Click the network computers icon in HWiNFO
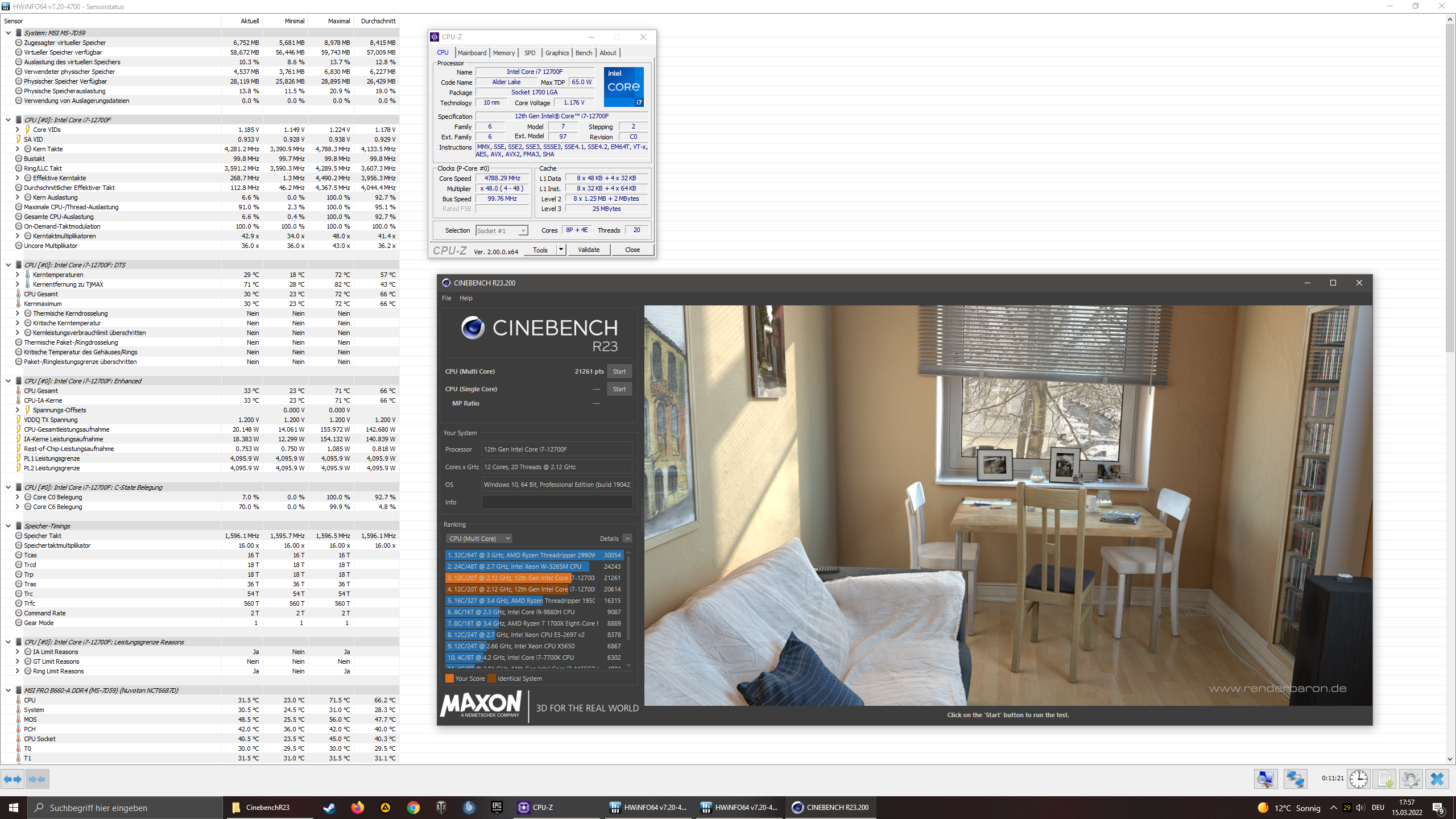The image size is (1456, 819). pos(1295,779)
